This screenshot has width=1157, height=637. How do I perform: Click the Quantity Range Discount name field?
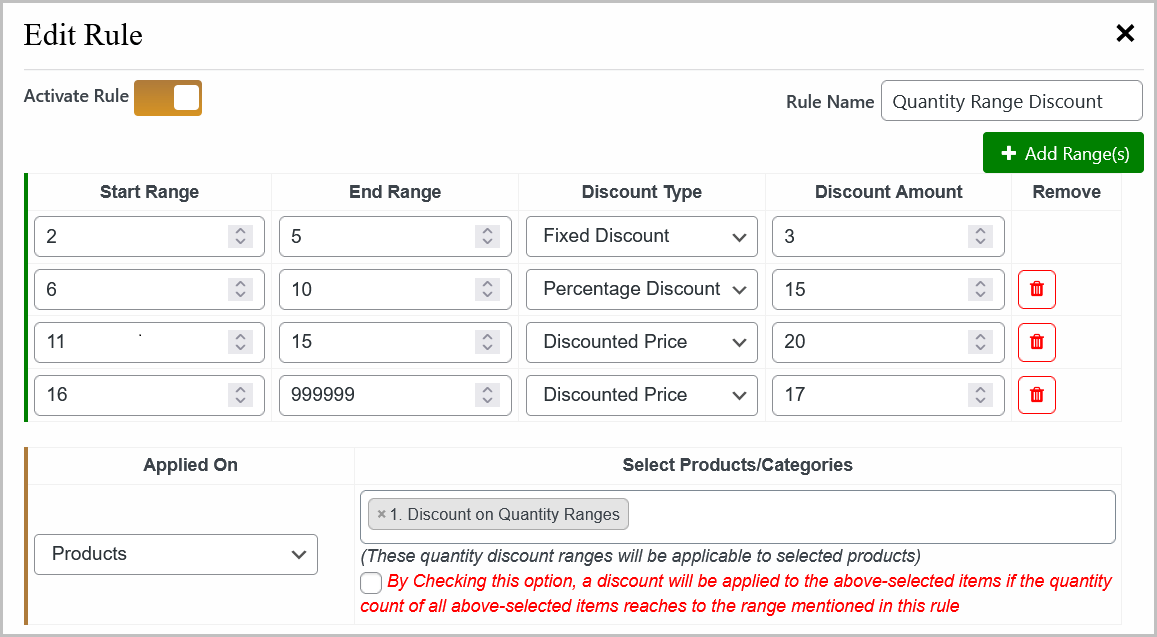1011,101
